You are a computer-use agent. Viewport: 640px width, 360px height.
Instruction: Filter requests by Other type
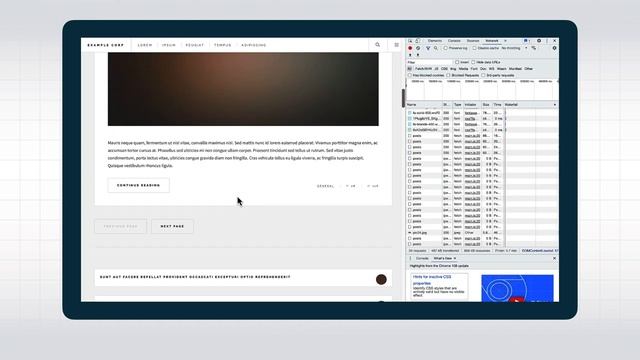(x=529, y=69)
